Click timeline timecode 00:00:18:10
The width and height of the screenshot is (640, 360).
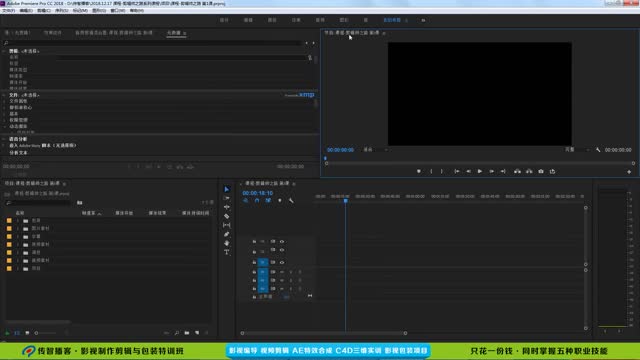pos(258,193)
